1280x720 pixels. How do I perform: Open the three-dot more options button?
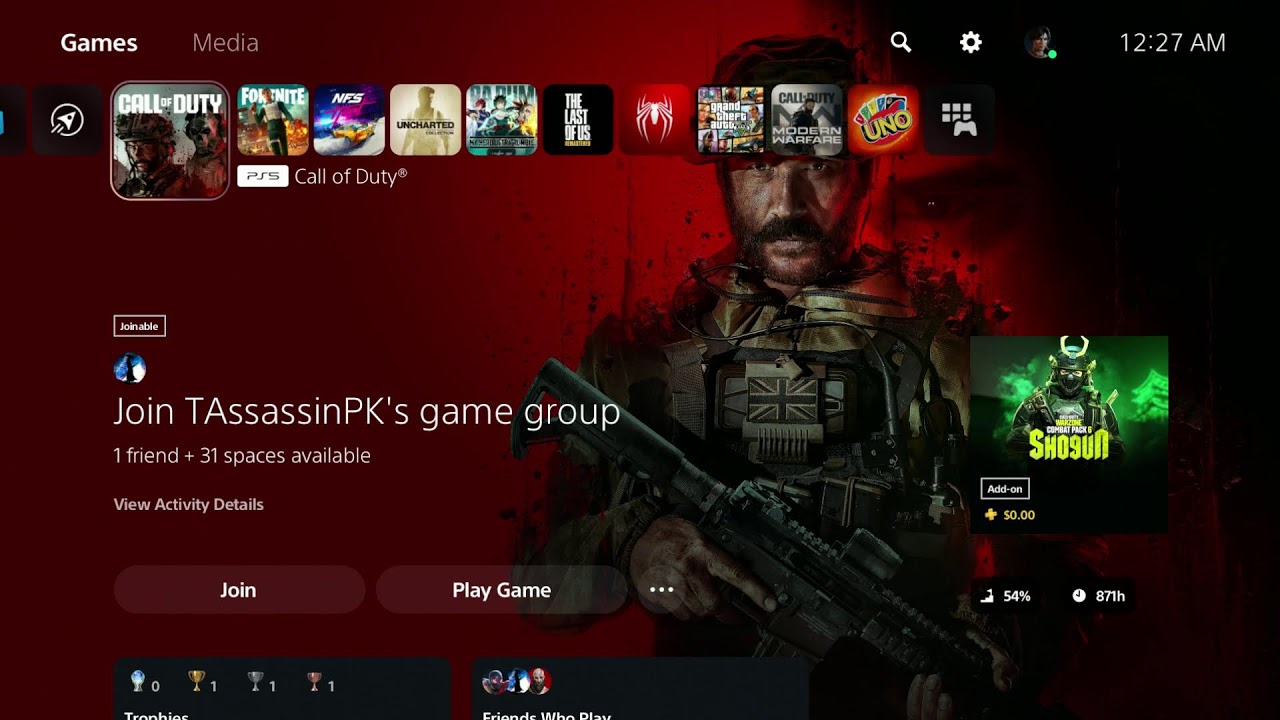662,590
